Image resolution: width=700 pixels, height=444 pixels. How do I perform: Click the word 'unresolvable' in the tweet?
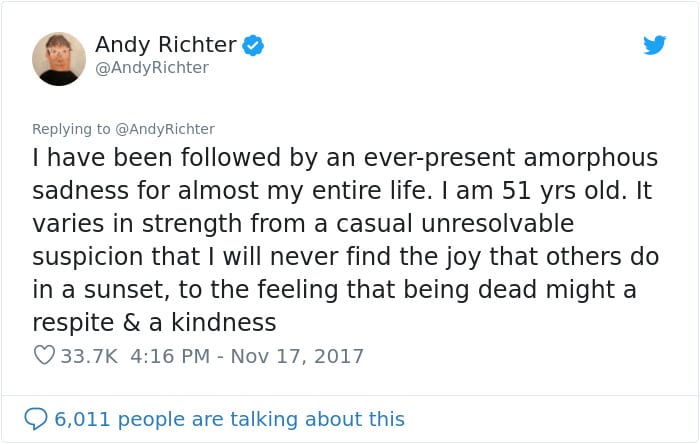(498, 224)
